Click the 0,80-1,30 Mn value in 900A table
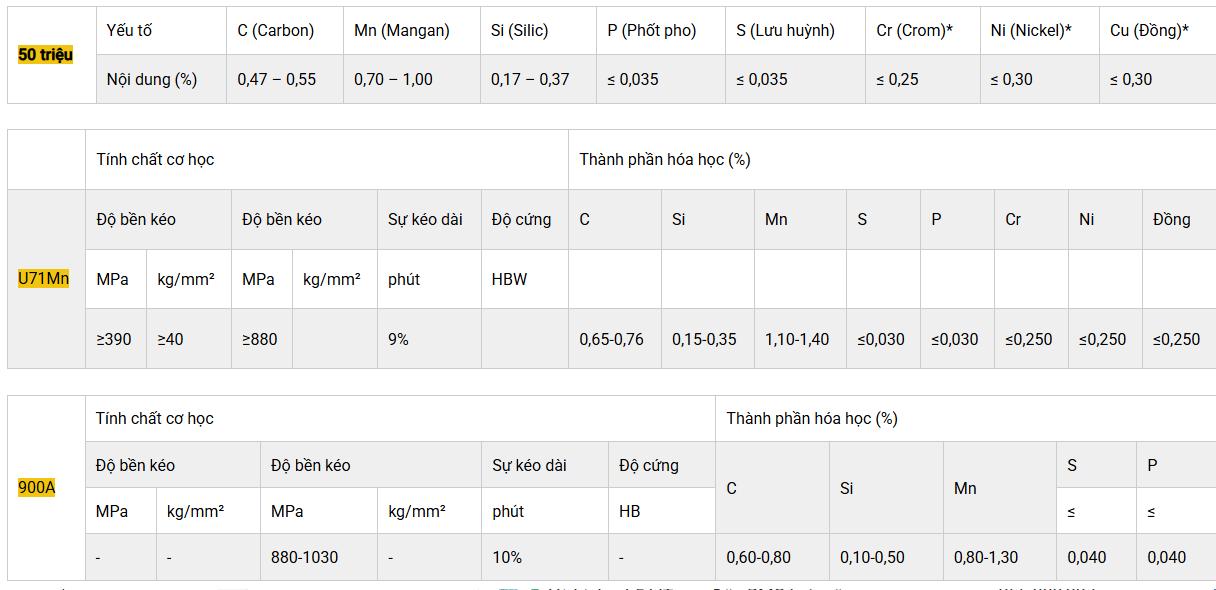 pyautogui.click(x=986, y=557)
